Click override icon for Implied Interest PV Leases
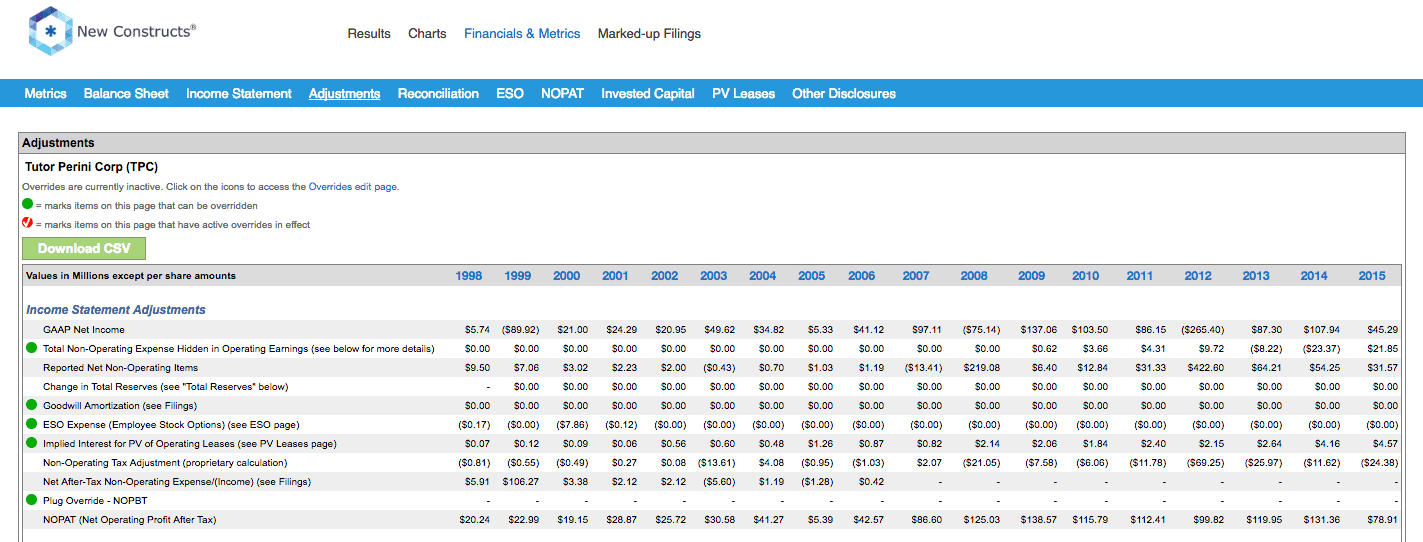 coord(31,444)
